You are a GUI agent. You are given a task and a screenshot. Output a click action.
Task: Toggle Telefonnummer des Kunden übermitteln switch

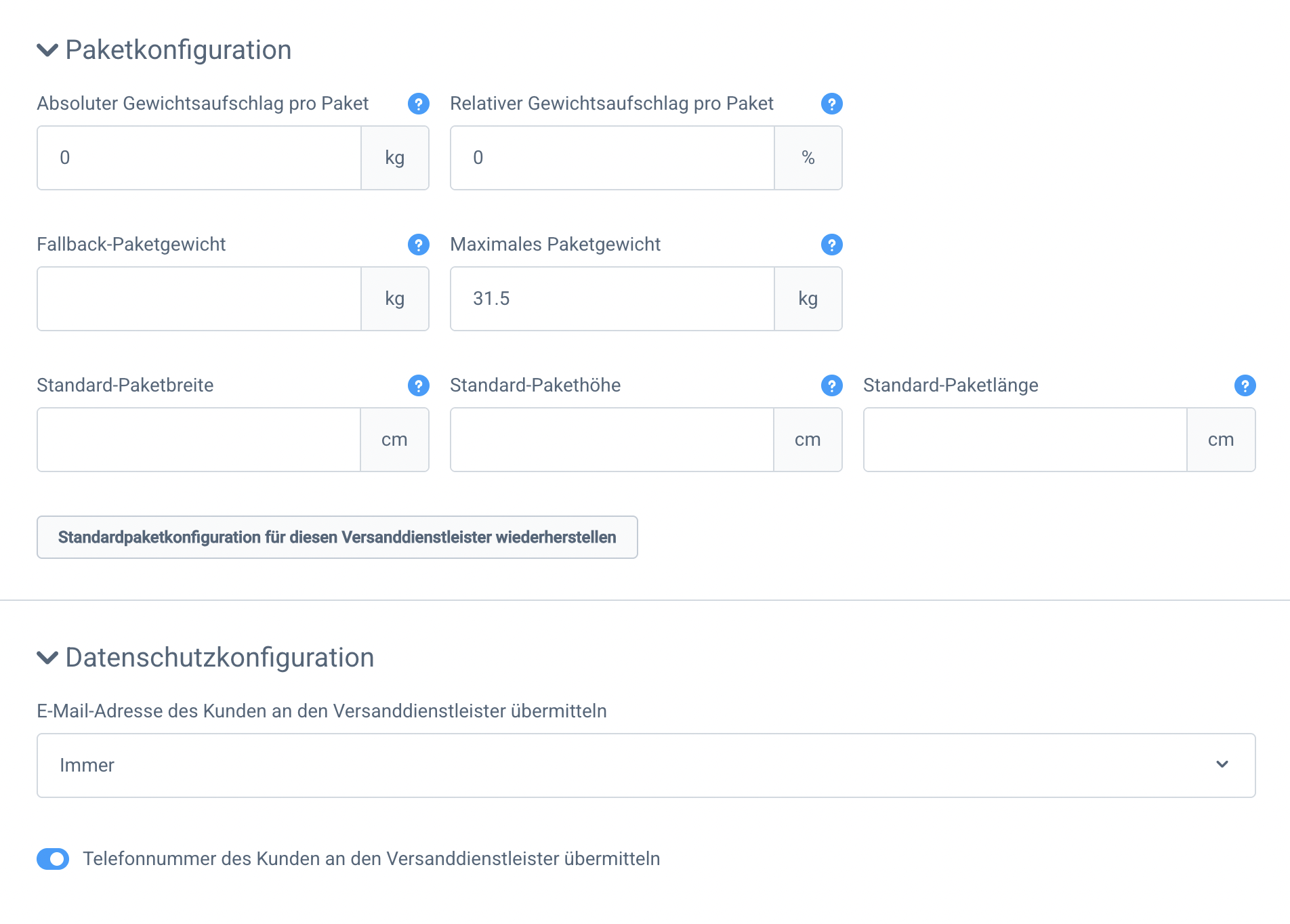point(53,859)
